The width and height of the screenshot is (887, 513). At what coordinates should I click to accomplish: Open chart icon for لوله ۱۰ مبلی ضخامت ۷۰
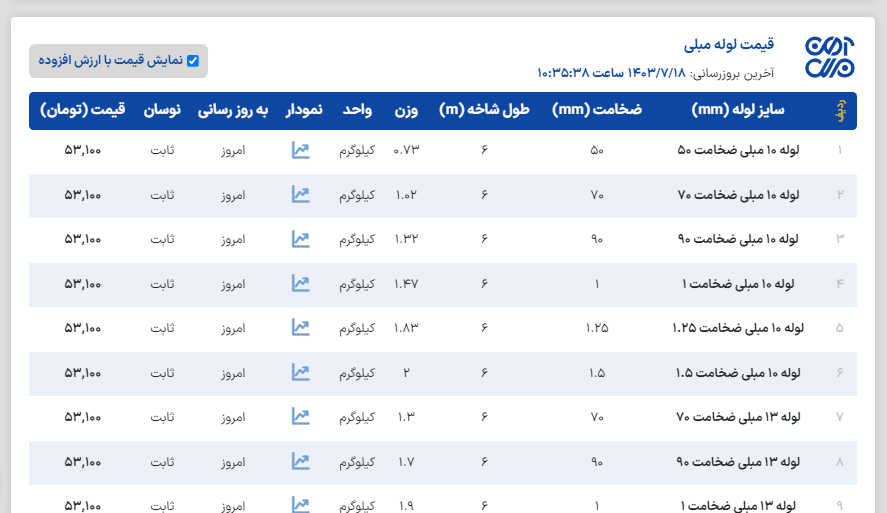tap(300, 195)
